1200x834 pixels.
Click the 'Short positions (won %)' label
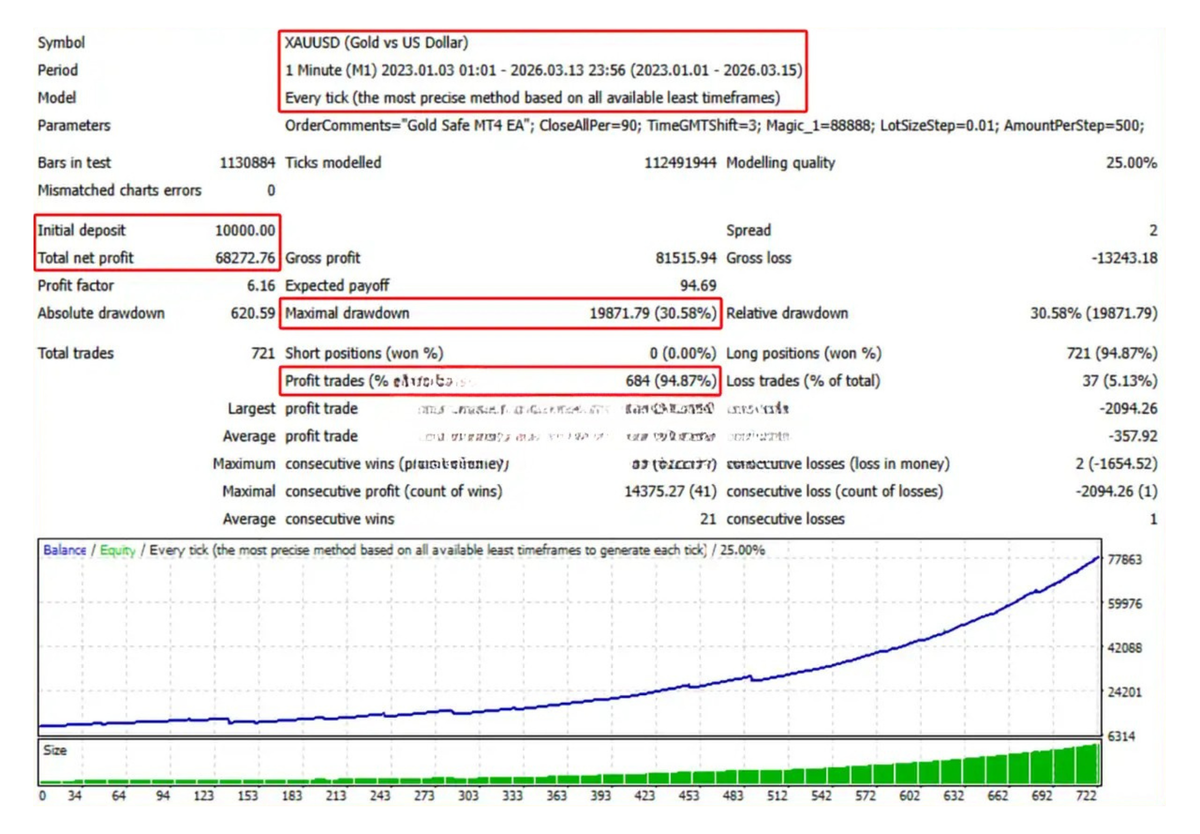point(364,353)
